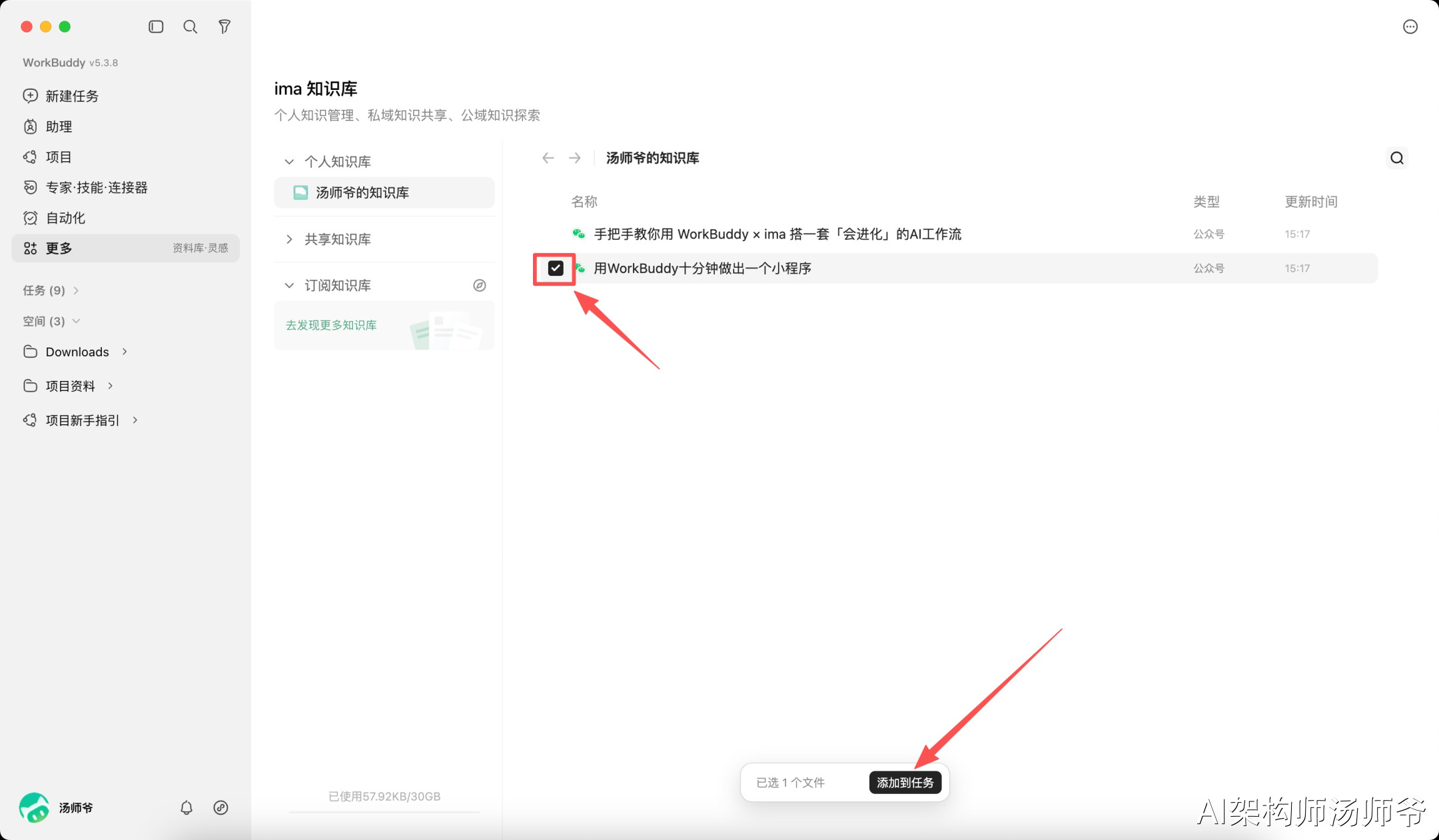Image resolution: width=1439 pixels, height=840 pixels.
Task: Collapse the 空间 (3) section
Action: (x=51, y=321)
